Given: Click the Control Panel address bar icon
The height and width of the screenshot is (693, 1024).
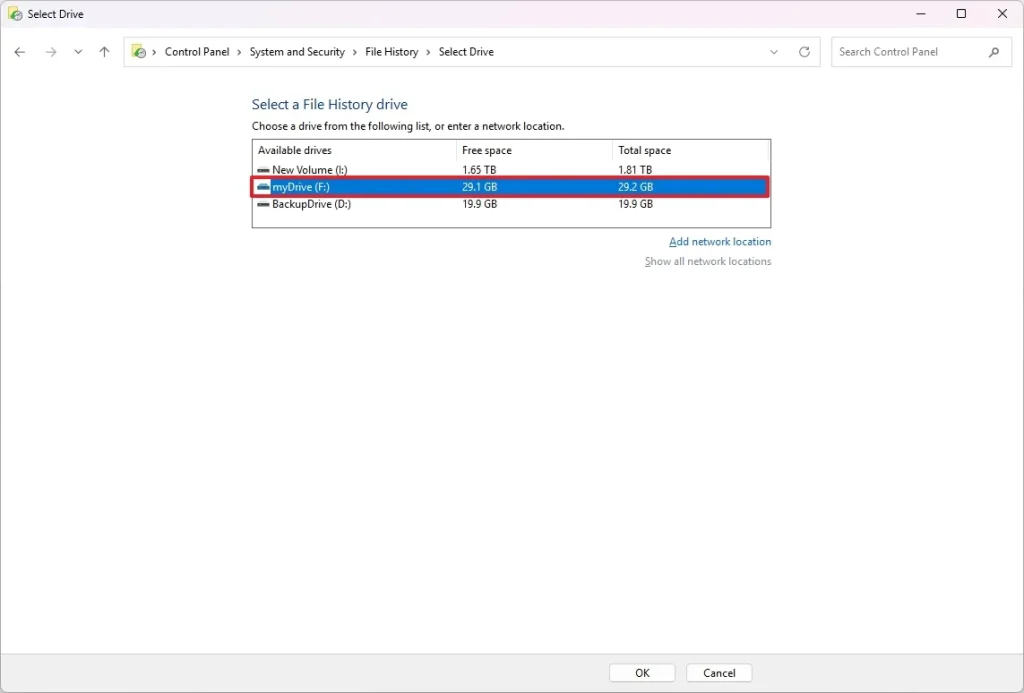Looking at the screenshot, I should 139,52.
